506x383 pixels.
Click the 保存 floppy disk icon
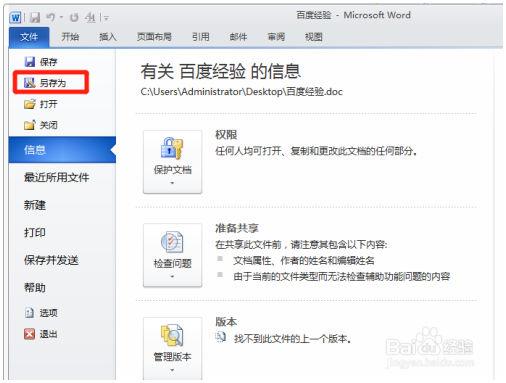coord(30,62)
